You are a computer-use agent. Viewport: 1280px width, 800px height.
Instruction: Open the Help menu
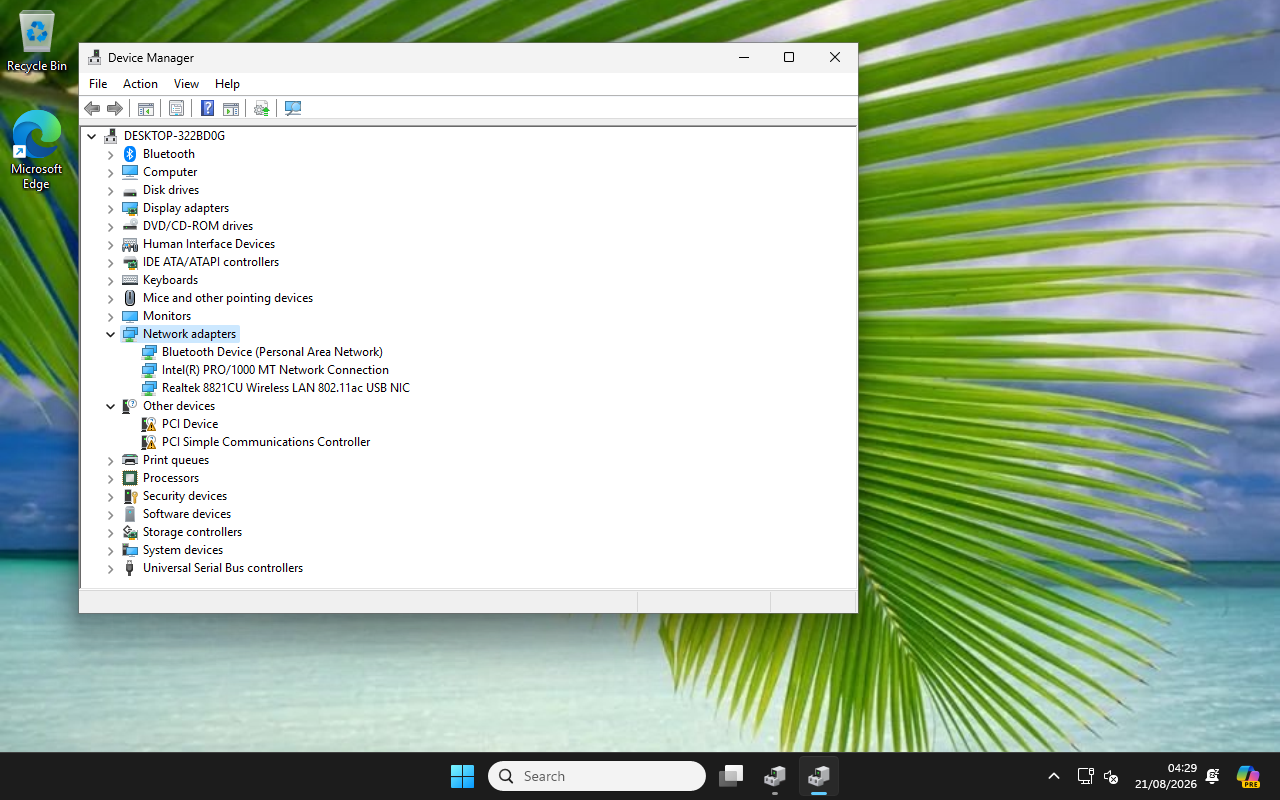click(227, 84)
